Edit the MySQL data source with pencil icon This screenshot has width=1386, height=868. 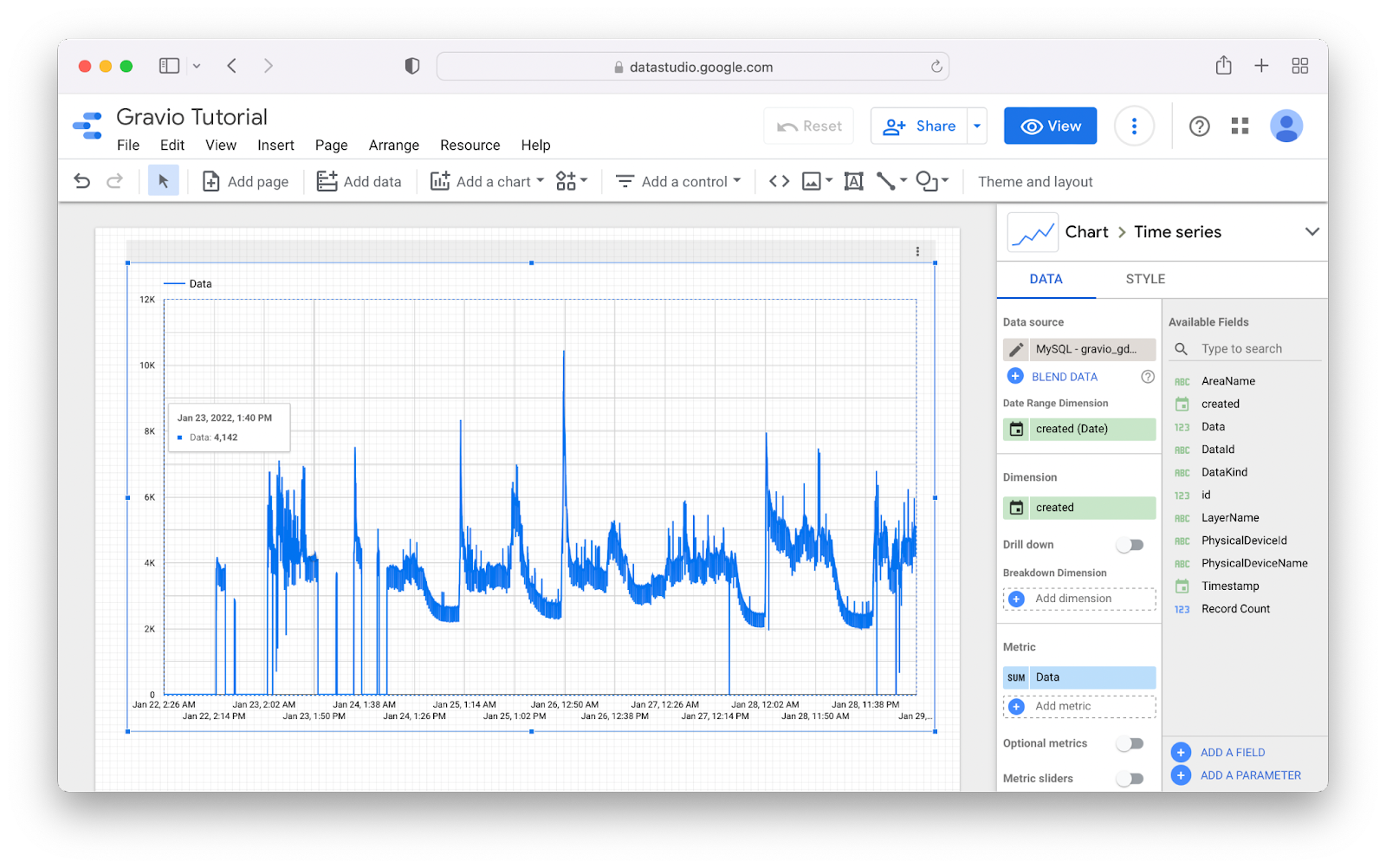1015,349
